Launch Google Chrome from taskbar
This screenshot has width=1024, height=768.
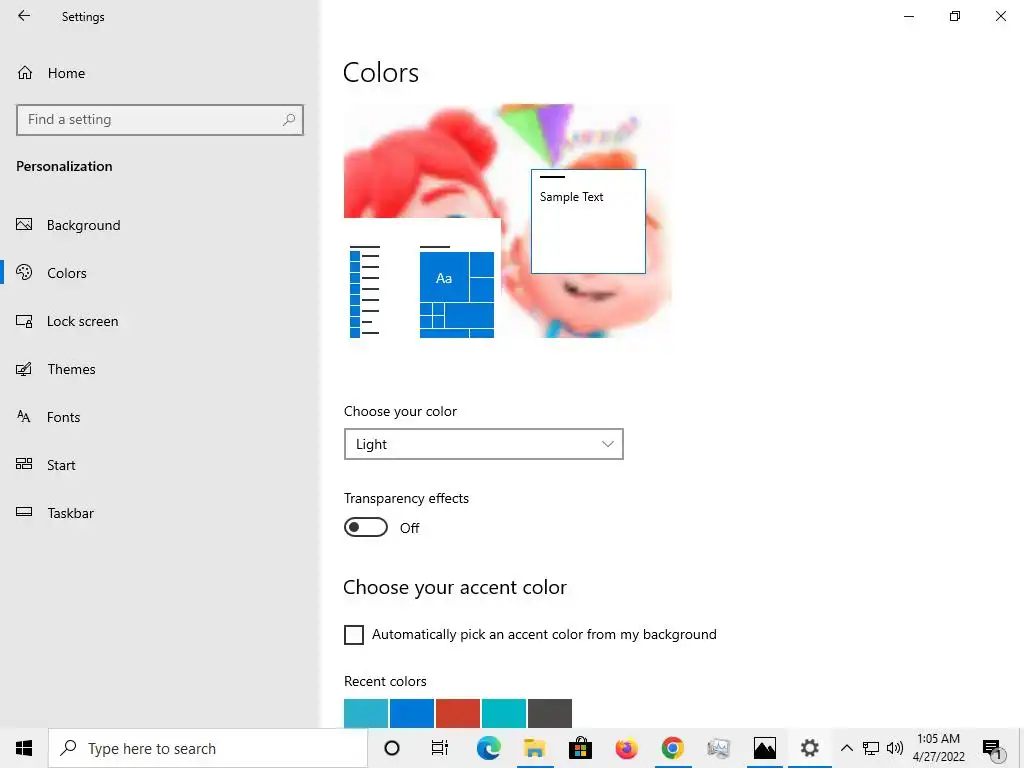[x=672, y=748]
